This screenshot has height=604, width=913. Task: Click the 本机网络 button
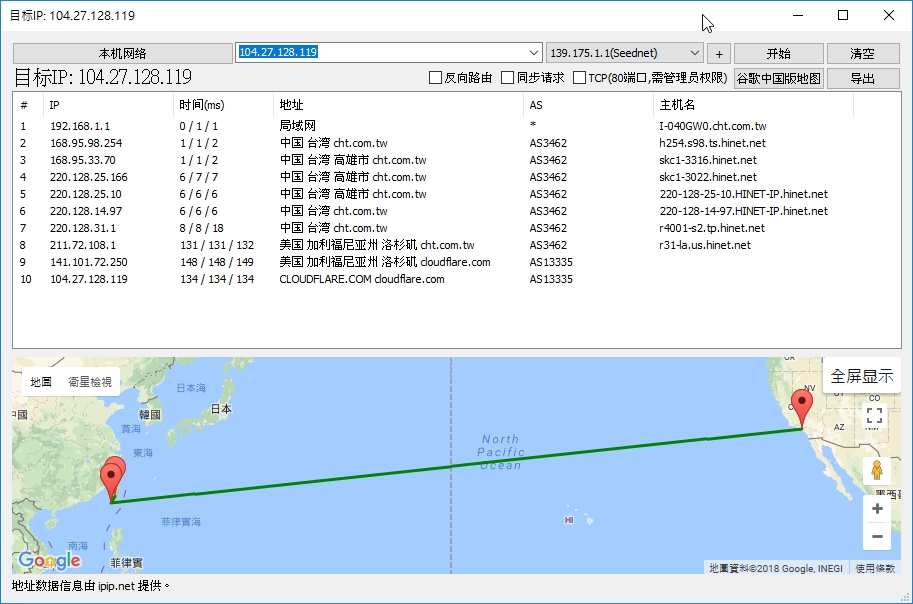[123, 54]
